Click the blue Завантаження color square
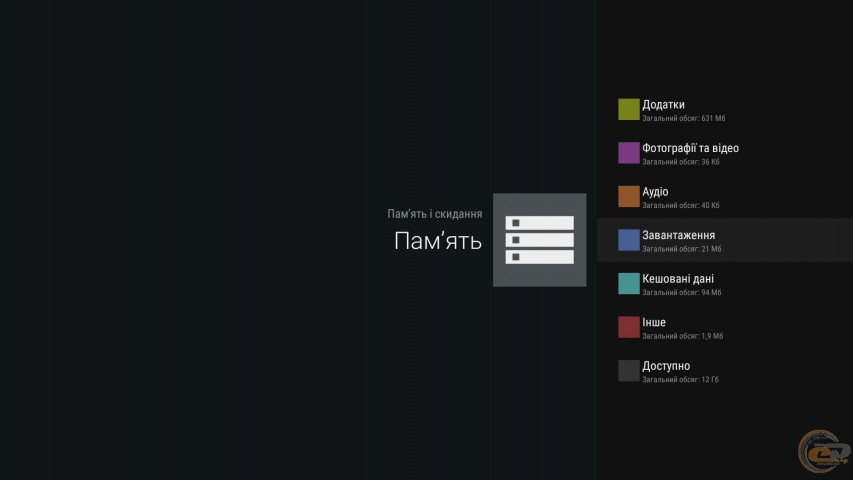The width and height of the screenshot is (853, 480). [x=628, y=240]
